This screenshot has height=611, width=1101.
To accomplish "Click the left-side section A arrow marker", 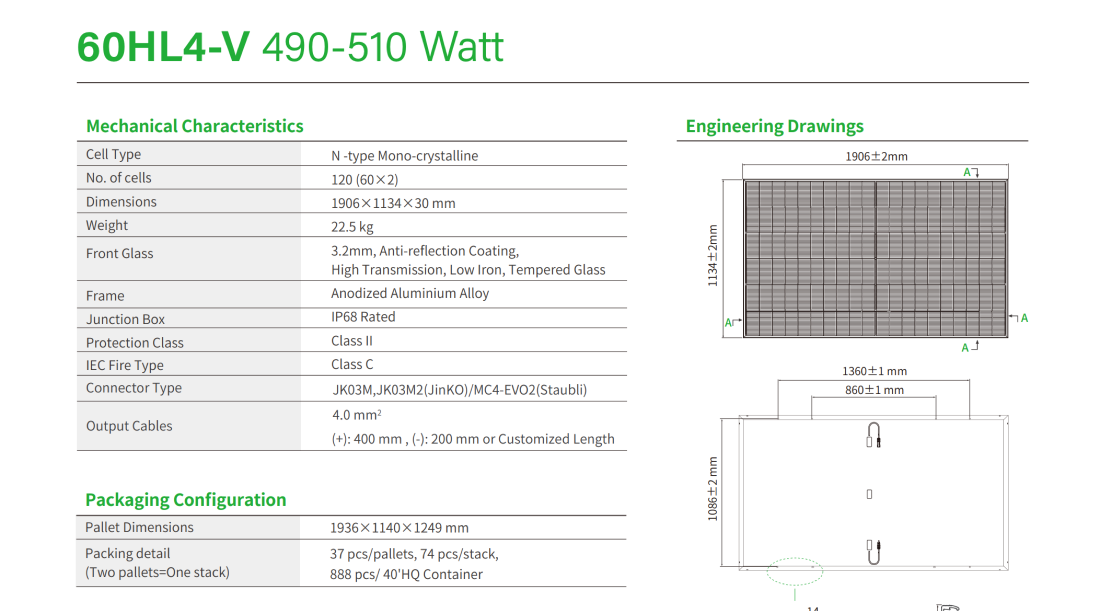I will point(733,322).
